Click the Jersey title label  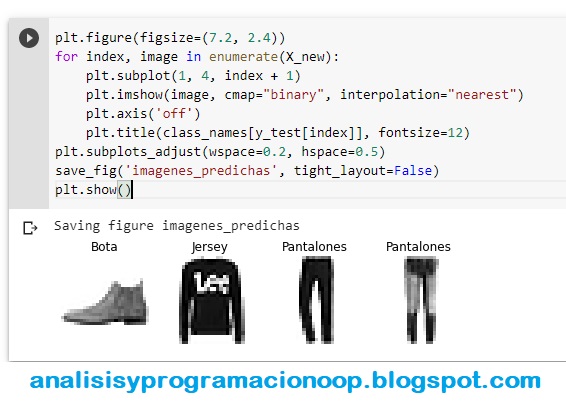tap(210, 247)
